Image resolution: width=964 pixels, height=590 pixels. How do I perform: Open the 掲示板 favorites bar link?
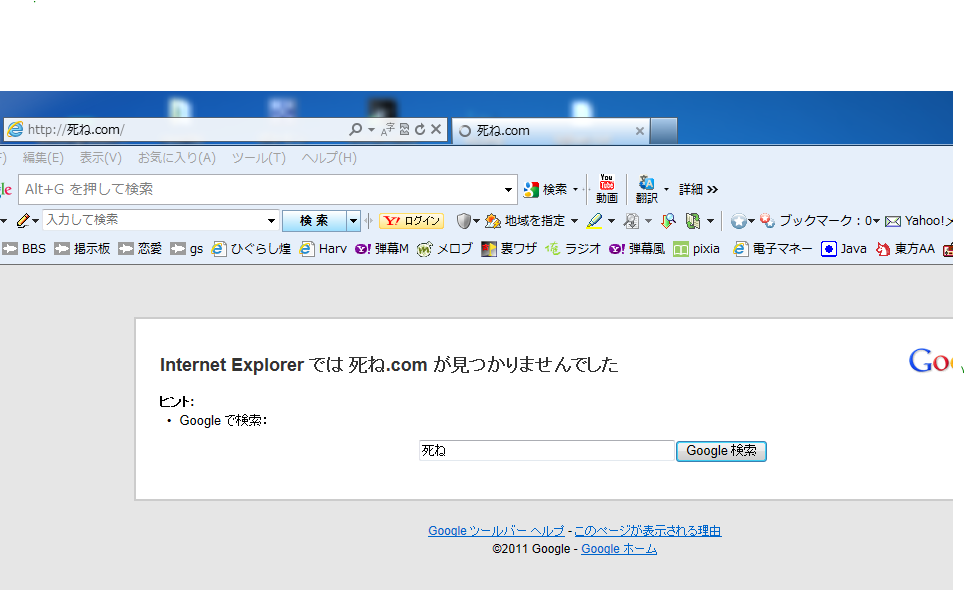[82, 248]
